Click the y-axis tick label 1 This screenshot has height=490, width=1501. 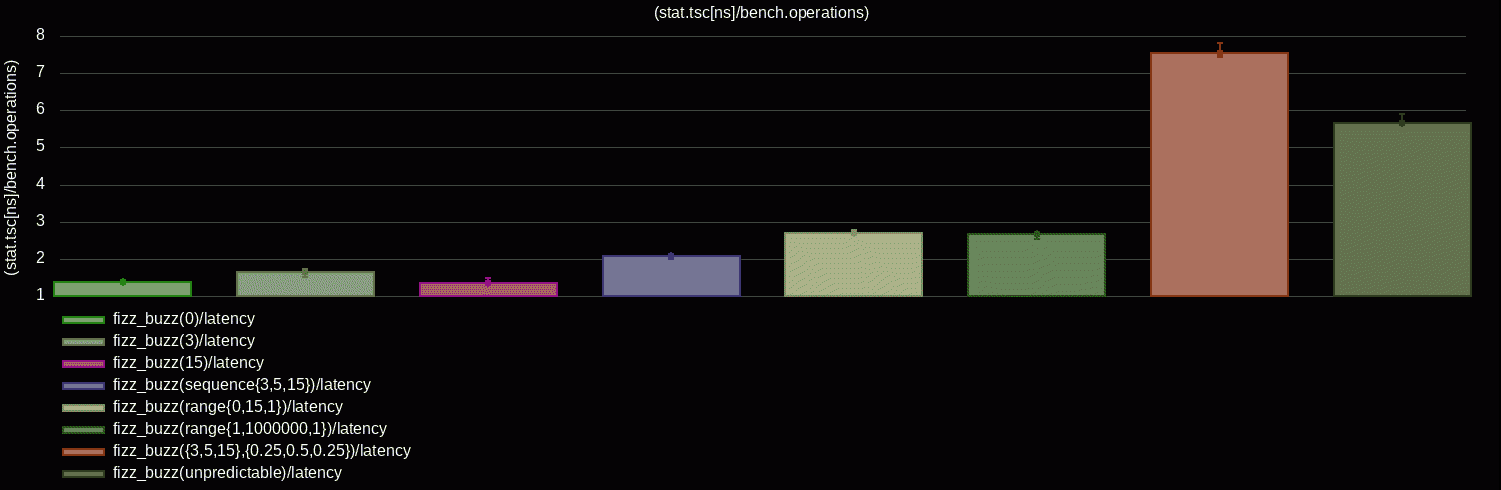tap(41, 296)
